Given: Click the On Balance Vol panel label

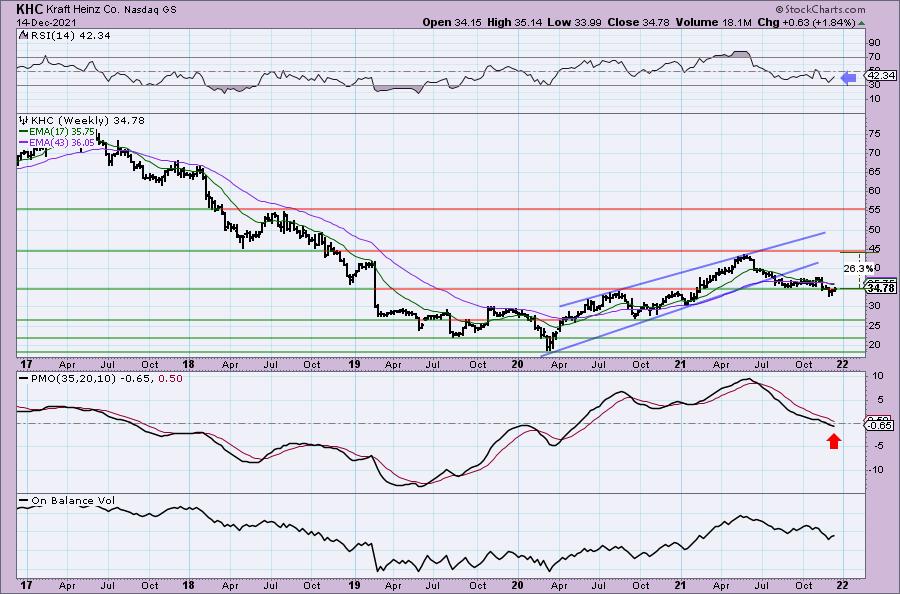Looking at the screenshot, I should click(x=65, y=501).
